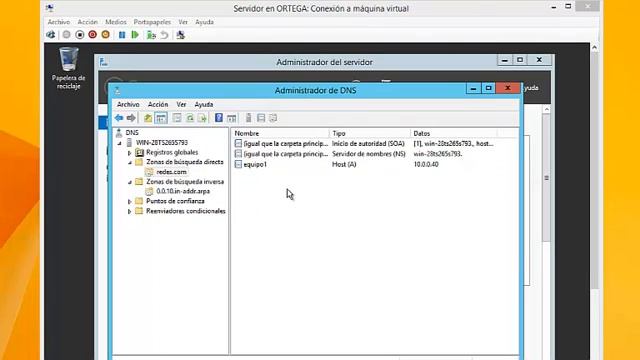Open Archivo menu in Administrador de DNS

pyautogui.click(x=128, y=104)
